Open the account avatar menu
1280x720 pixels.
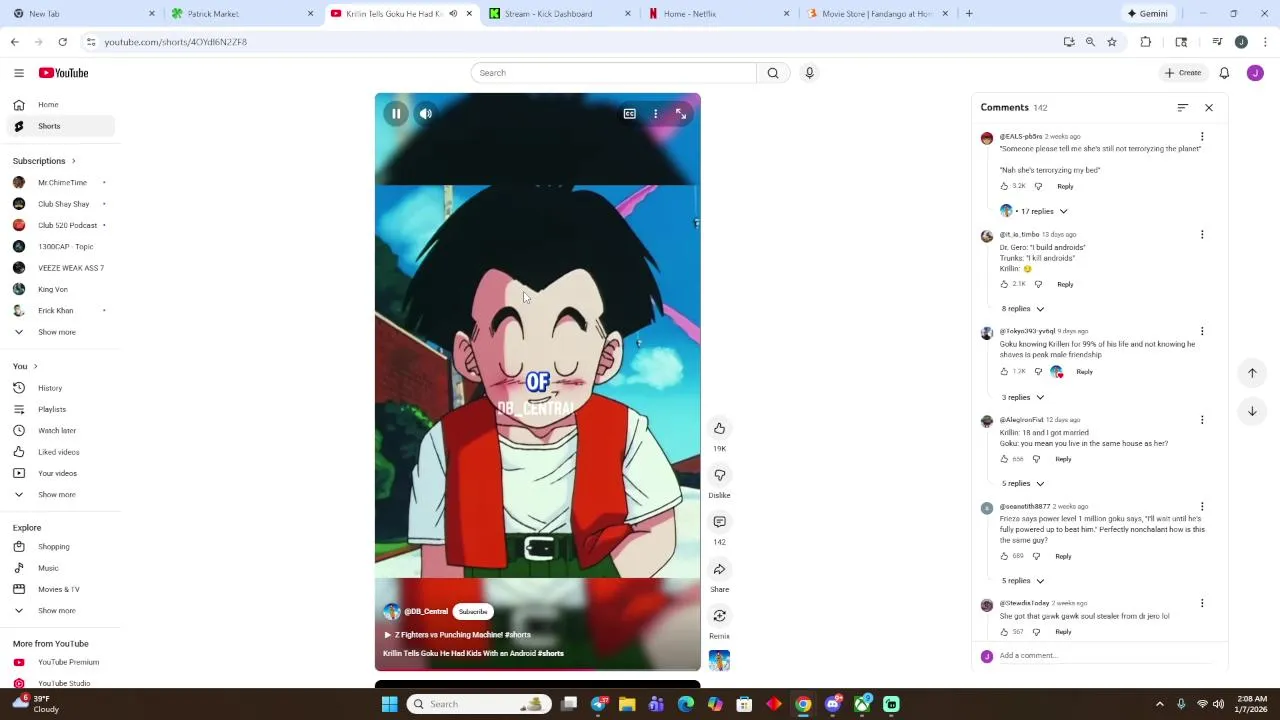click(x=1255, y=73)
